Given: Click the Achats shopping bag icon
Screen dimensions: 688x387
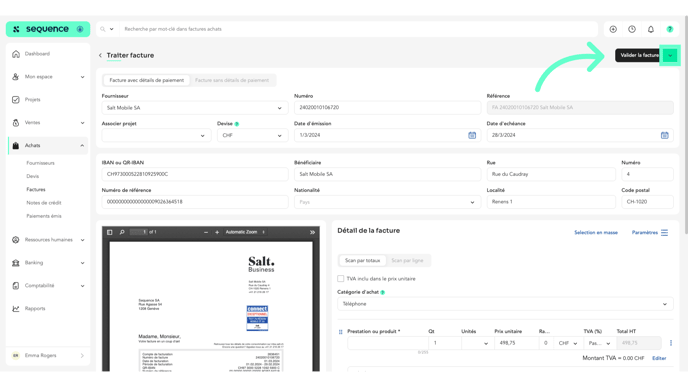Looking at the screenshot, I should [16, 146].
